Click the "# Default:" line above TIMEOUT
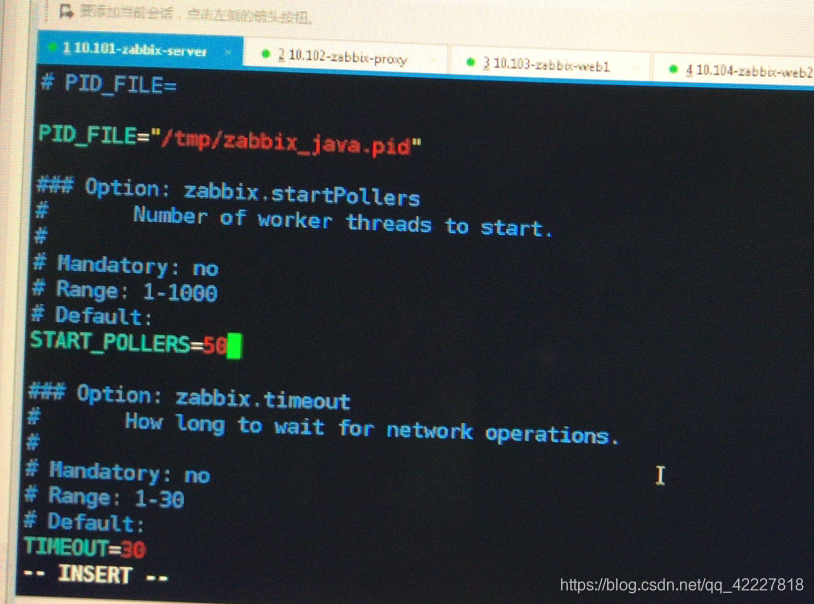The width and height of the screenshot is (814, 604). [85, 522]
